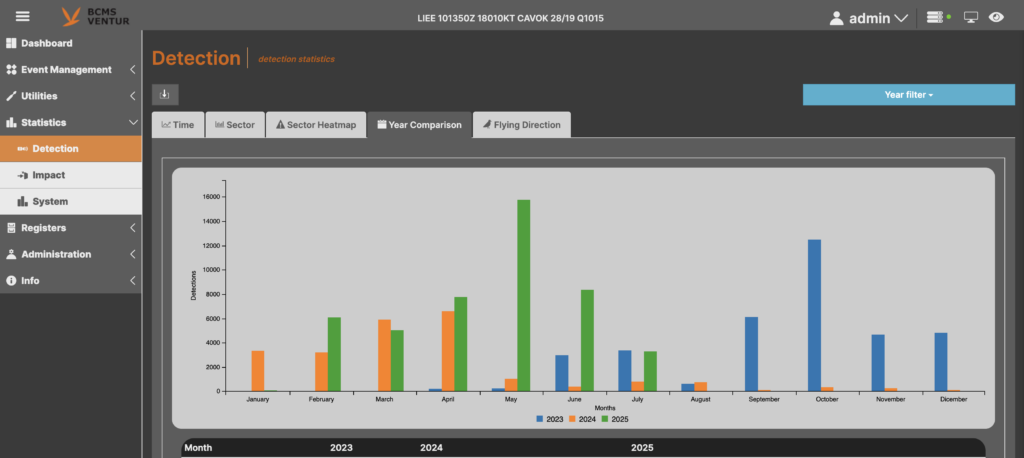Click the 2024 table column header

point(431,448)
